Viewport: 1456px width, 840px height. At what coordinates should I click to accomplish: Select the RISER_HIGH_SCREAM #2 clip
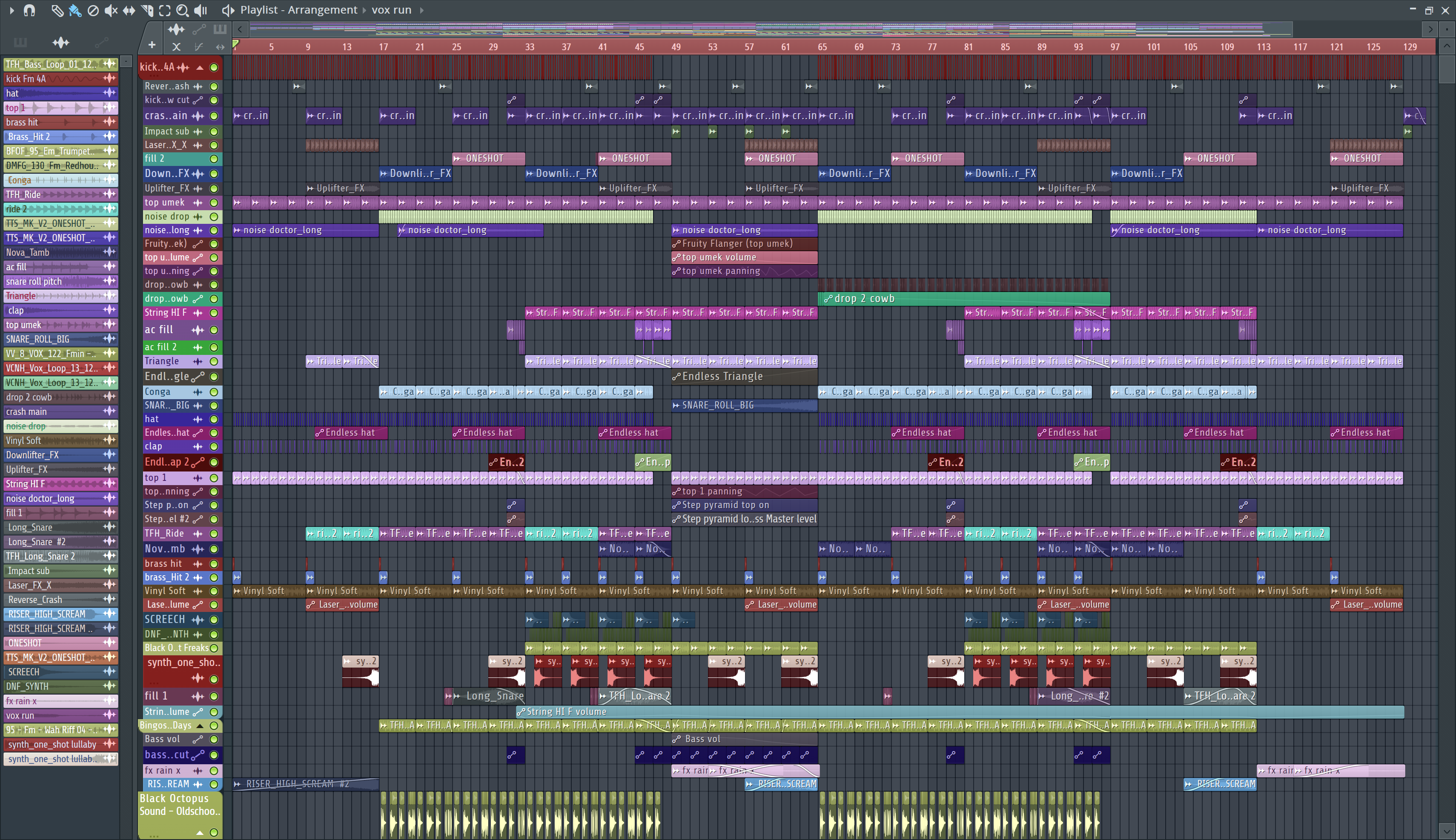click(306, 784)
